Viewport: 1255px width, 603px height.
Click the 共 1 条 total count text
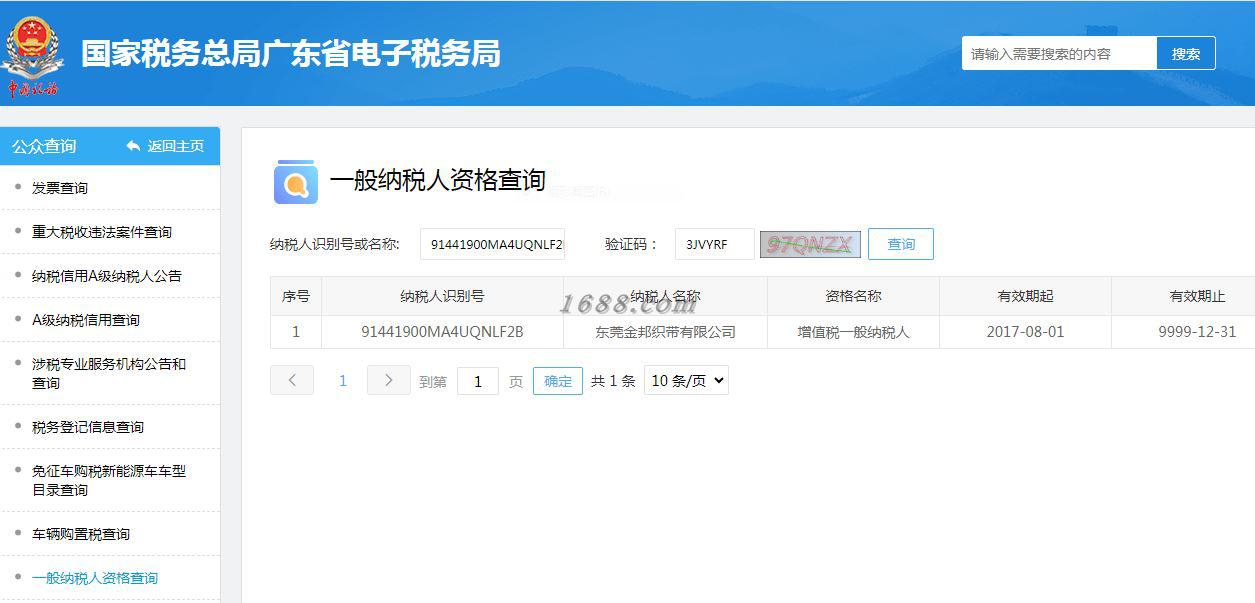pyautogui.click(x=613, y=381)
